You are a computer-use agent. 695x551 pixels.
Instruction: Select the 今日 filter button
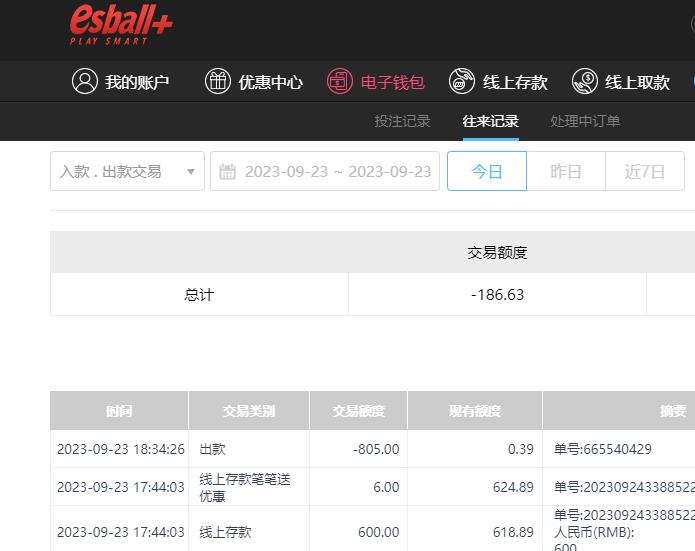[487, 171]
